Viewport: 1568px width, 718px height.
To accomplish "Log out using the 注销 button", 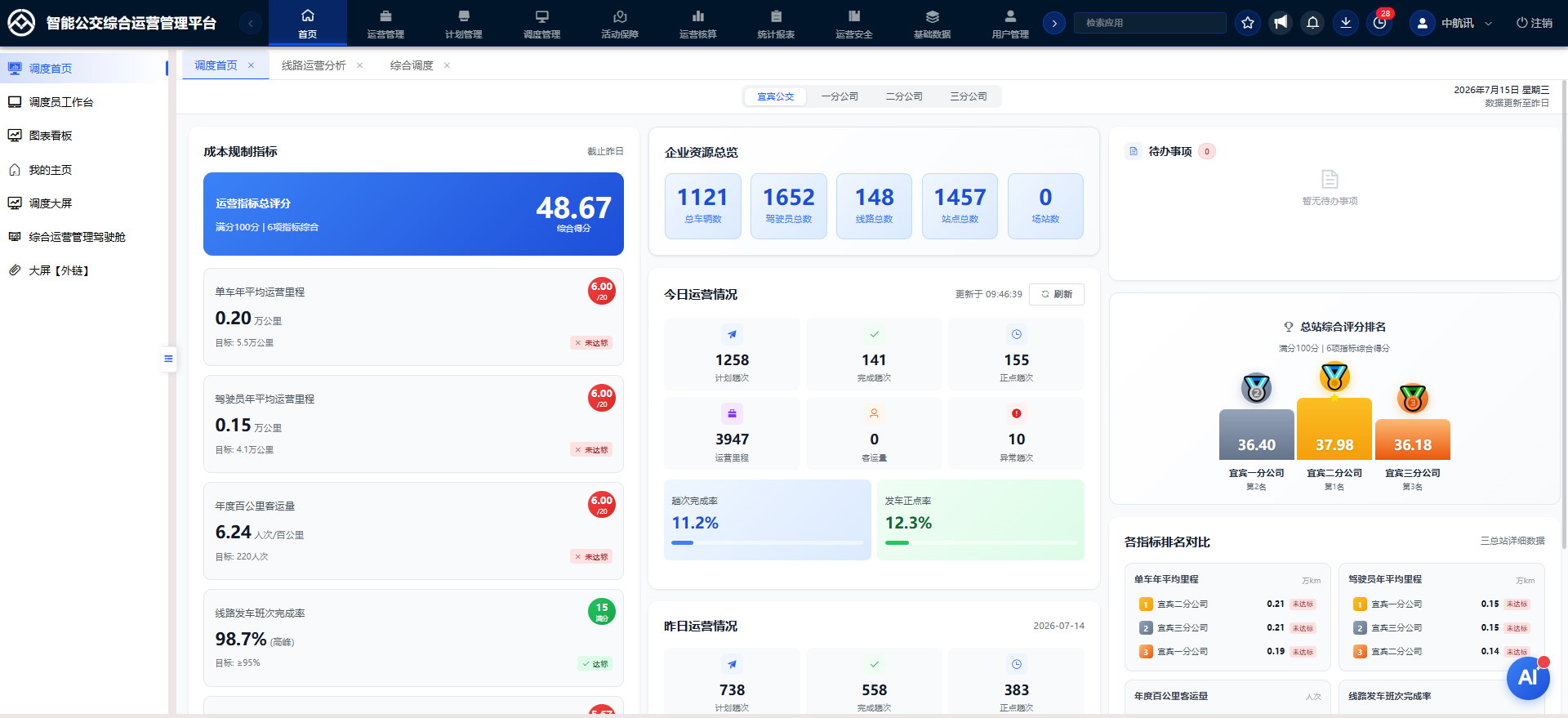I will click(x=1535, y=23).
